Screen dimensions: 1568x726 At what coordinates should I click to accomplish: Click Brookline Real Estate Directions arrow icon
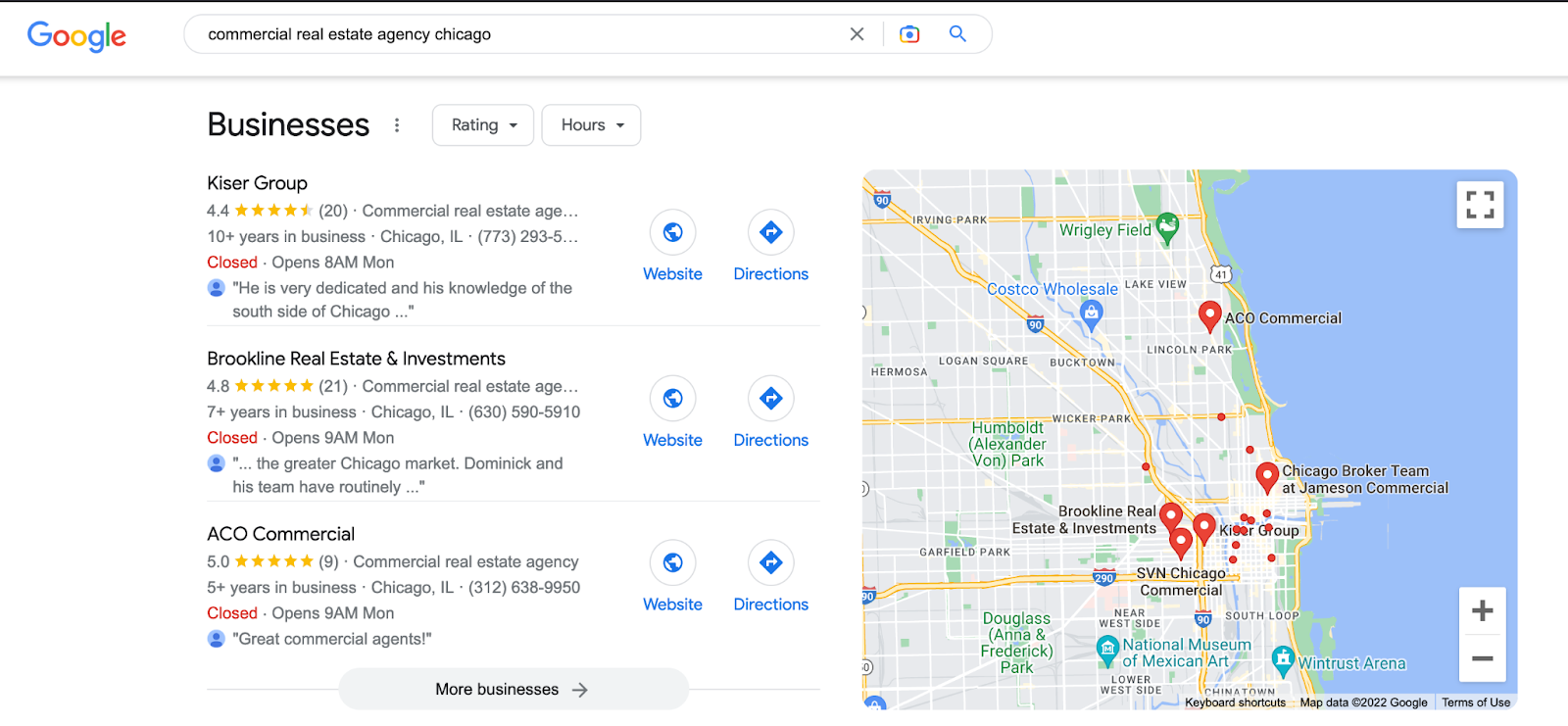pyautogui.click(x=771, y=398)
